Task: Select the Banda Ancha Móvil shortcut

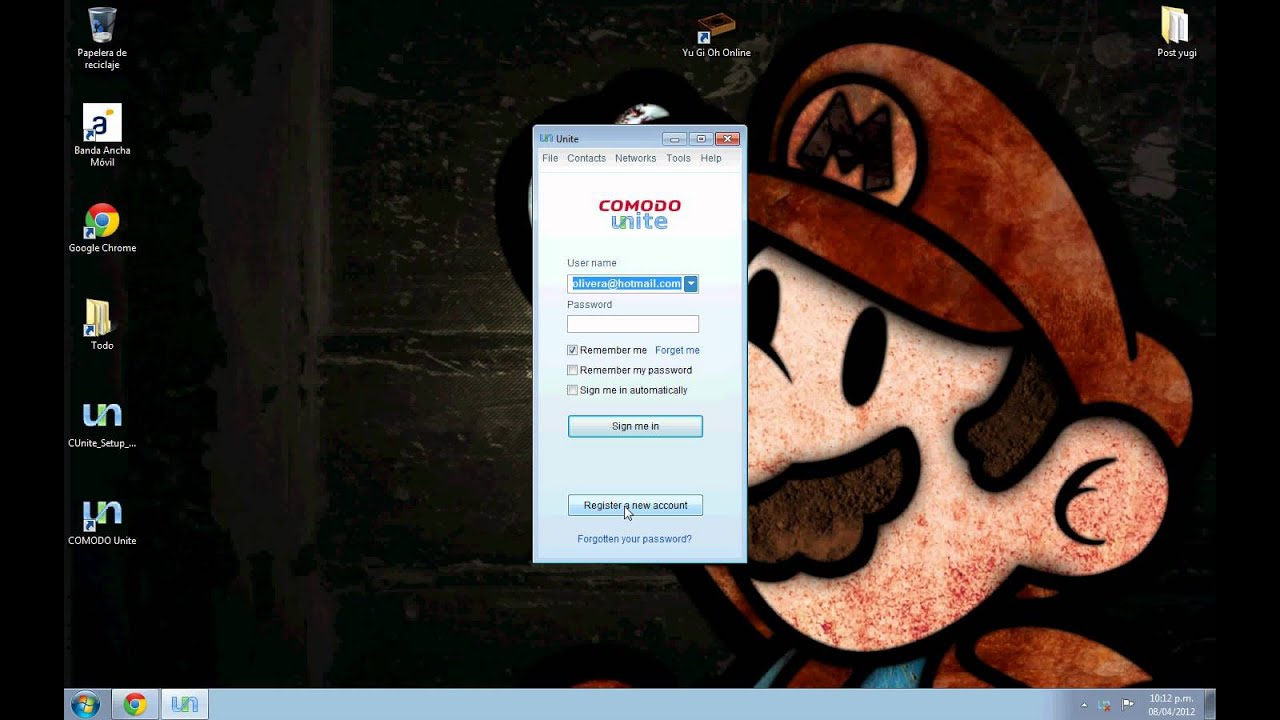Action: (102, 136)
